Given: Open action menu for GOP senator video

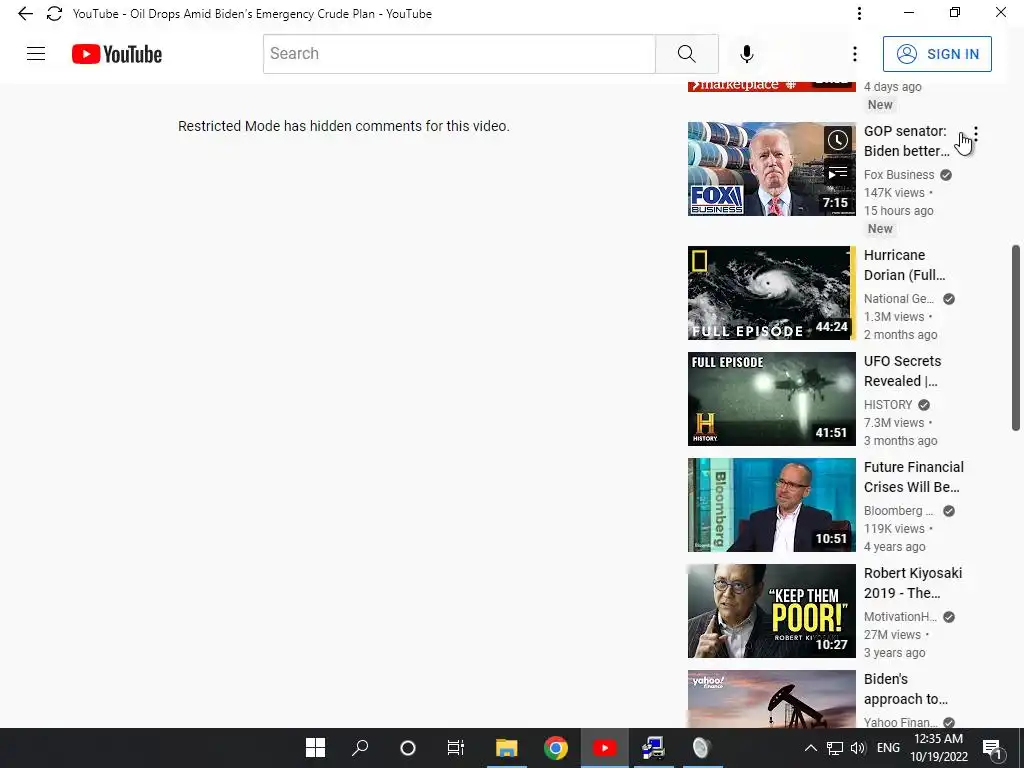Looking at the screenshot, I should pyautogui.click(x=976, y=134).
